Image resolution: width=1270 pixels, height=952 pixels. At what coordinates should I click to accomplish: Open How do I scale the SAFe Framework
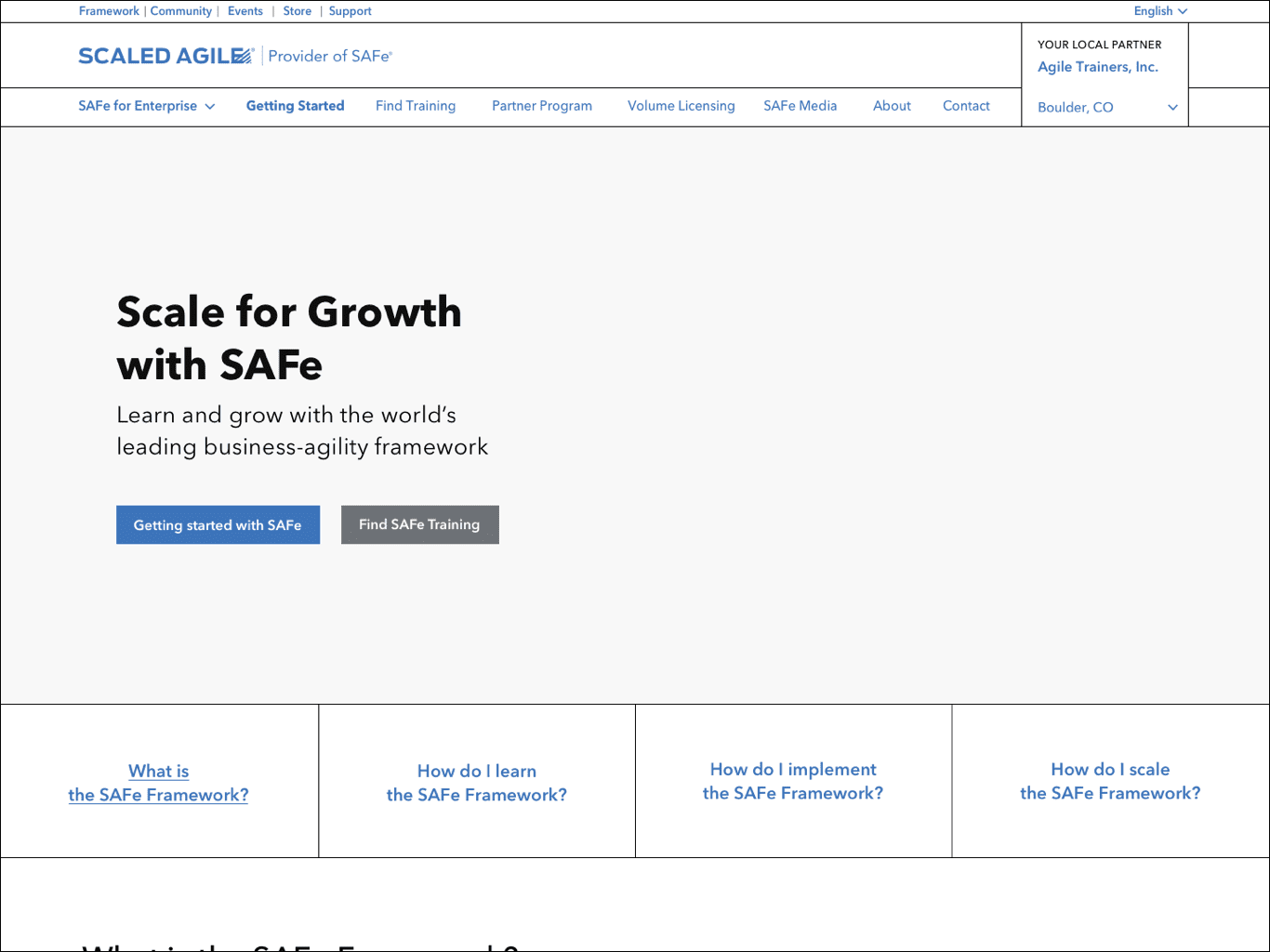click(x=1110, y=781)
